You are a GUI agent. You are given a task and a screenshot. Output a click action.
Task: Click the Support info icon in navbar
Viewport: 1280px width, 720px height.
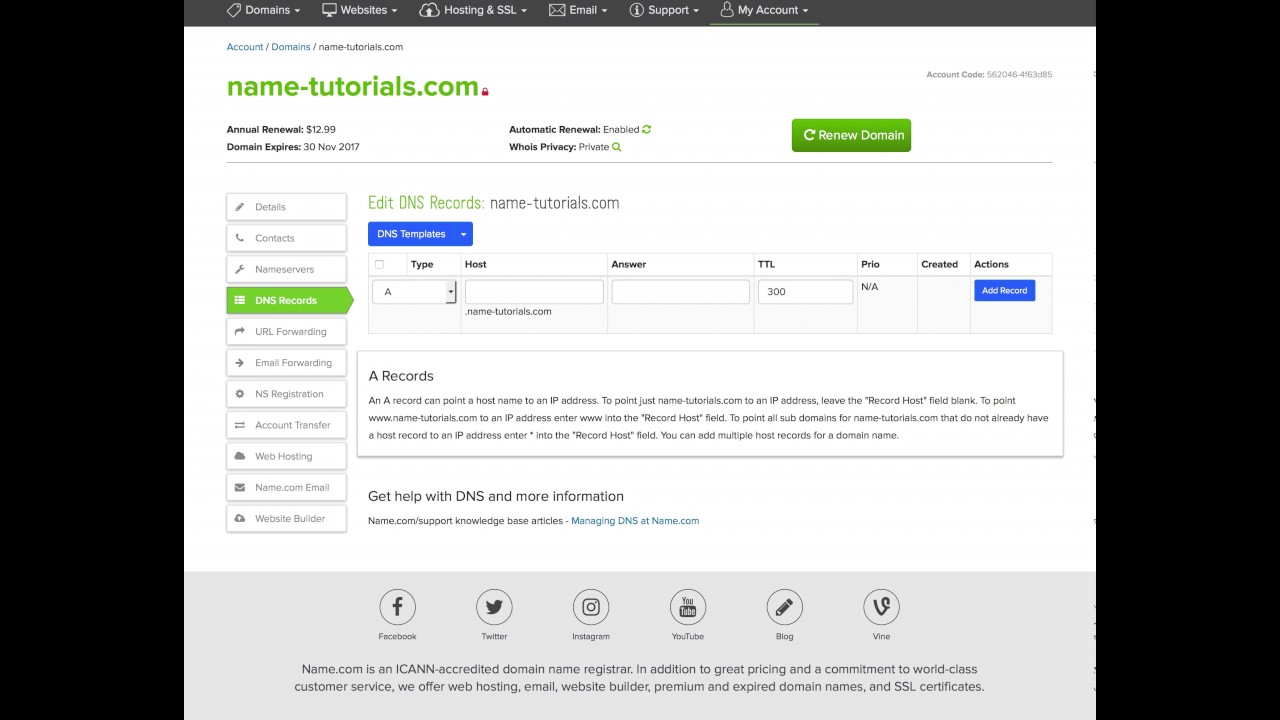click(x=636, y=10)
